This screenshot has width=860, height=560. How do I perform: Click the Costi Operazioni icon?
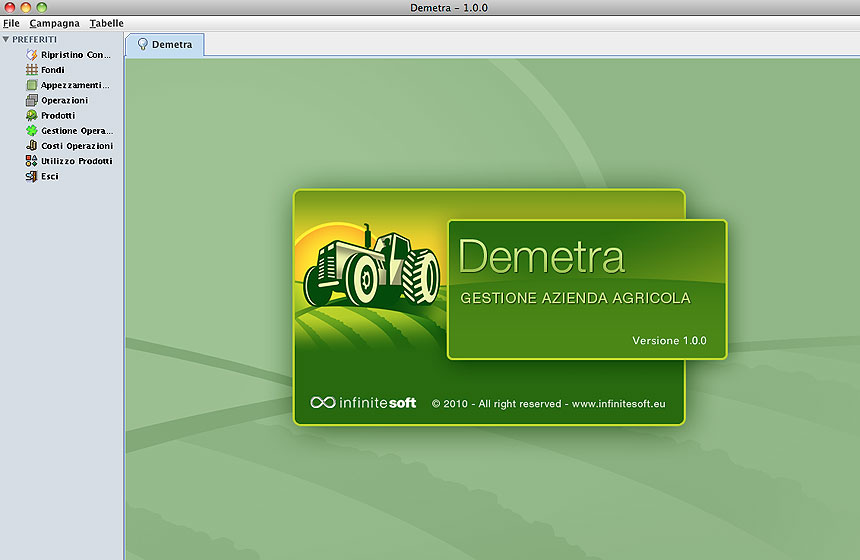tap(31, 146)
